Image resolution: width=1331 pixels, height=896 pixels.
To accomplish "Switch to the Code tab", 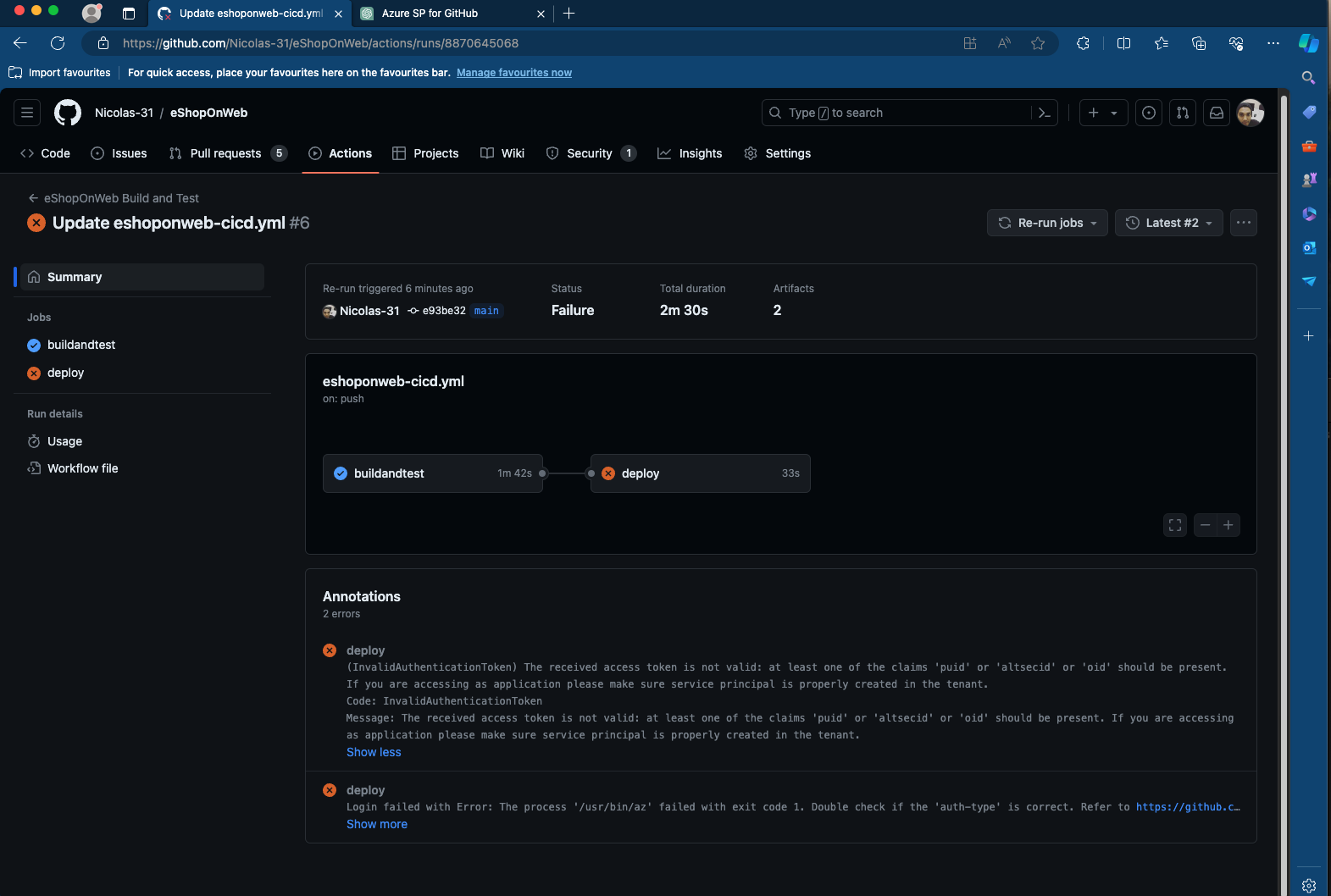I will 45,153.
